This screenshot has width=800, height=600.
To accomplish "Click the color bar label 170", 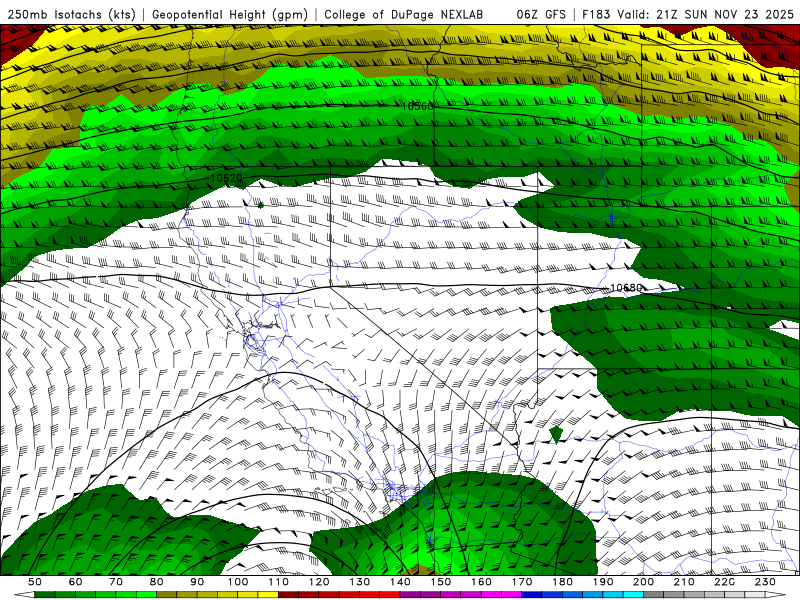I will tap(521, 582).
